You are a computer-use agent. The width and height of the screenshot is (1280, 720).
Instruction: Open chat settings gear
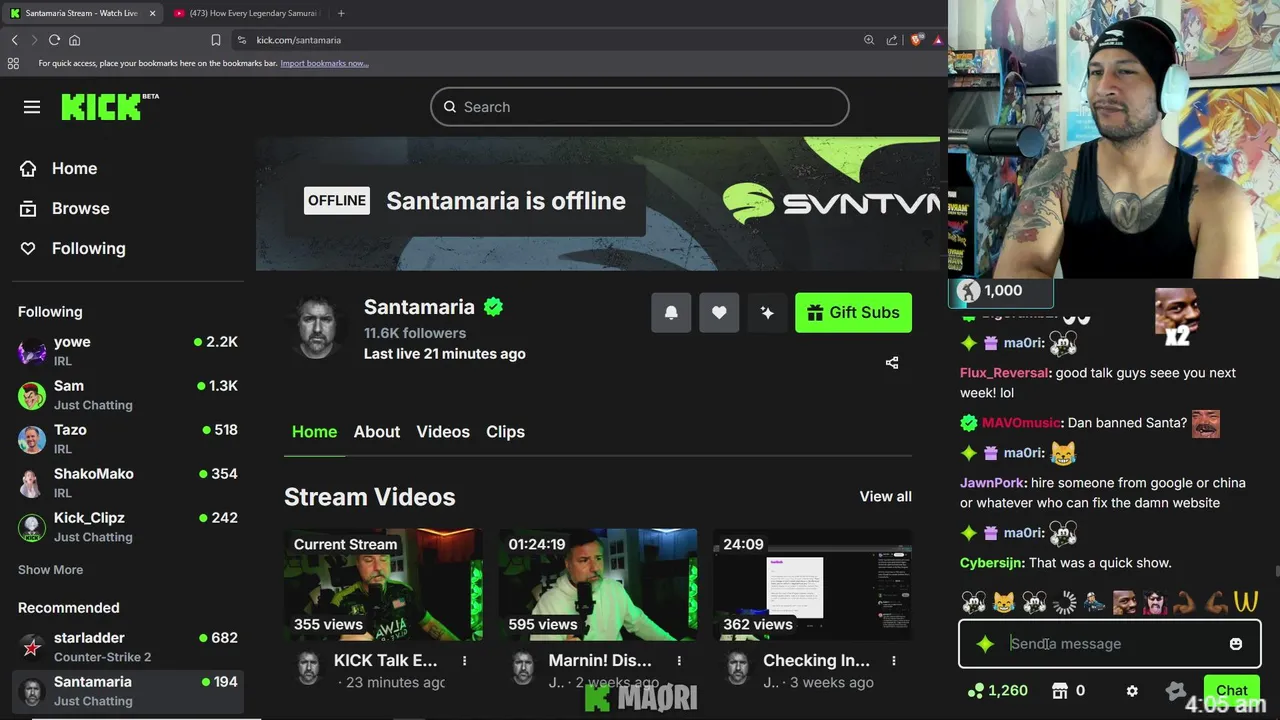1132,690
